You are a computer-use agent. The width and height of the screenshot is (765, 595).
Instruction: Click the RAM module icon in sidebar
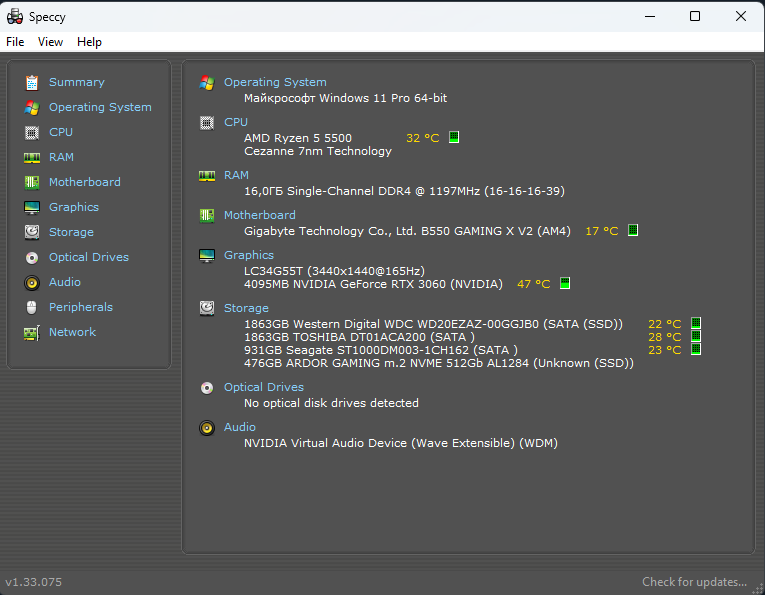[x=32, y=157]
